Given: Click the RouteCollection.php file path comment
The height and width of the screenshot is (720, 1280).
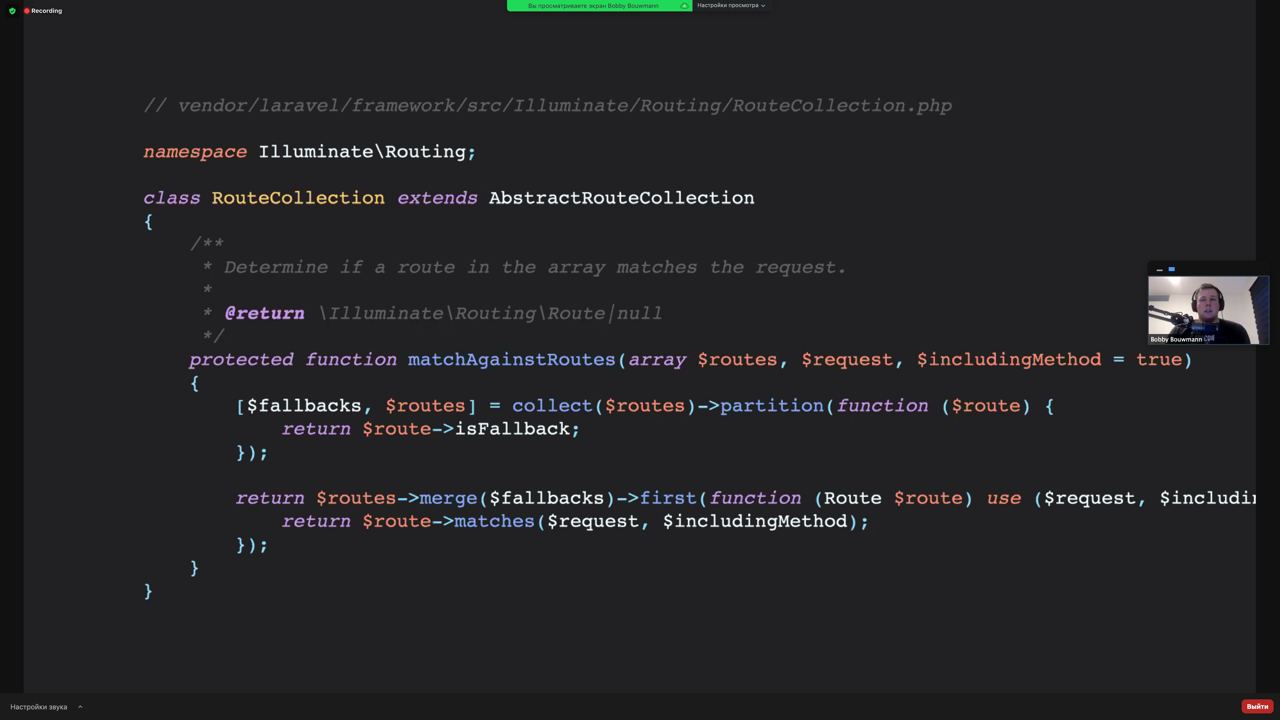Looking at the screenshot, I should tap(548, 105).
